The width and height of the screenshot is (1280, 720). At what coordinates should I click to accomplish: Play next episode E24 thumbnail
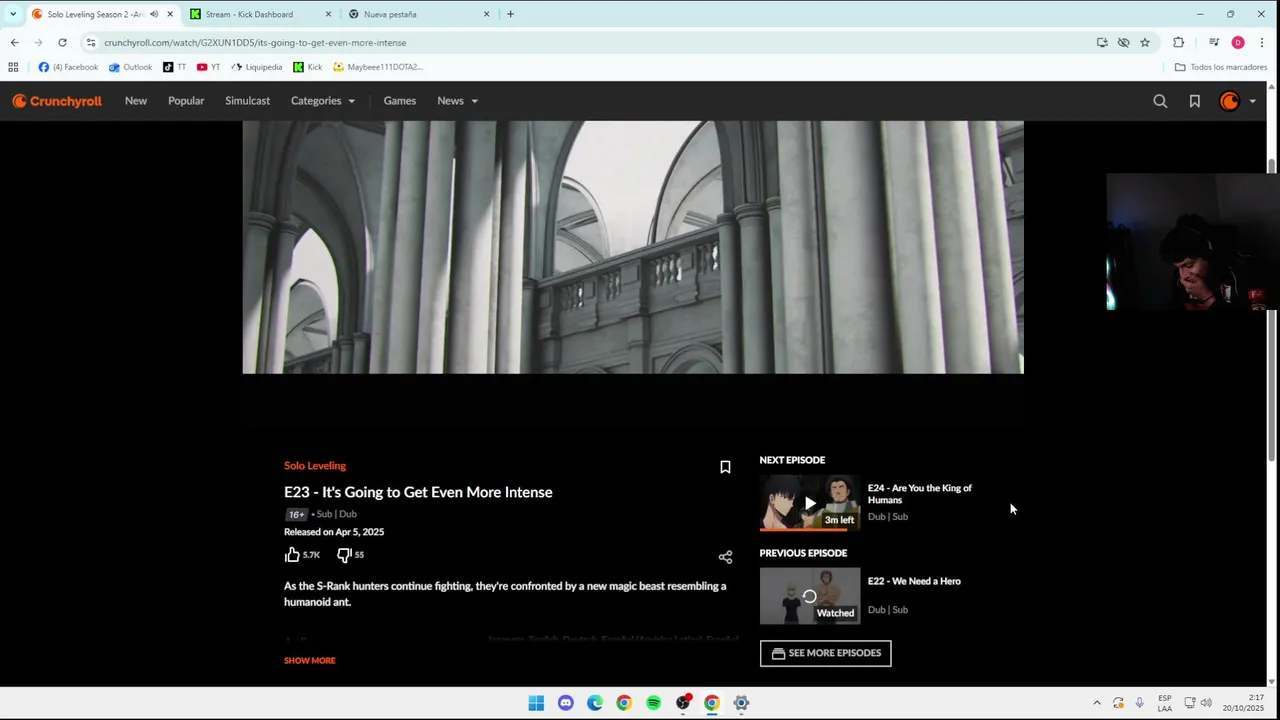(x=809, y=503)
